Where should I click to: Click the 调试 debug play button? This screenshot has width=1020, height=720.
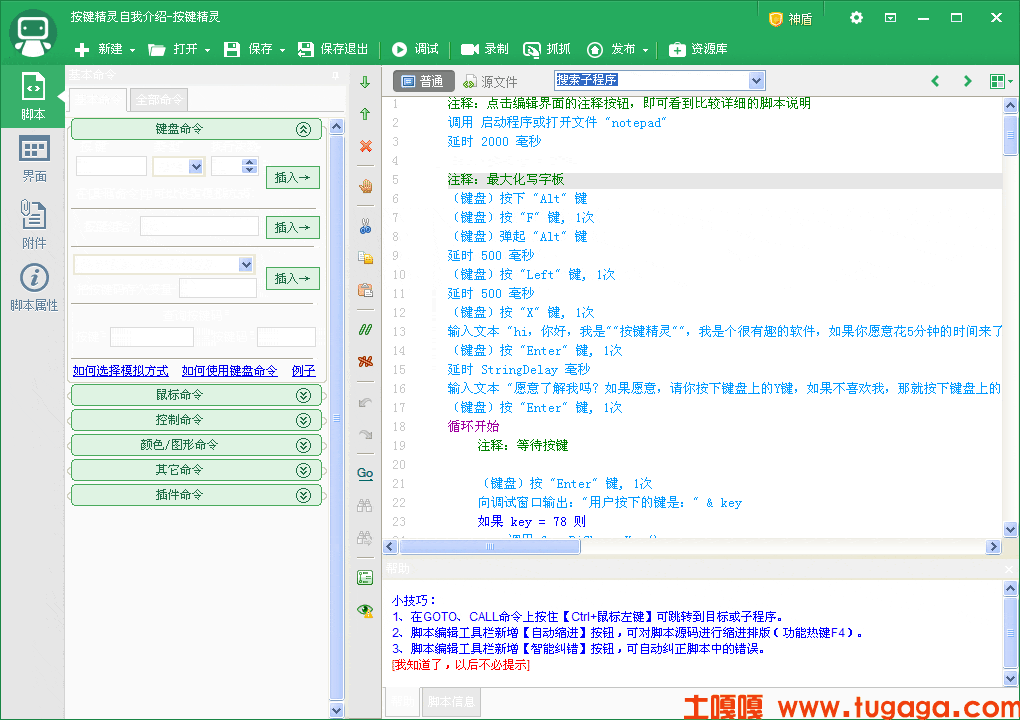[x=415, y=49]
